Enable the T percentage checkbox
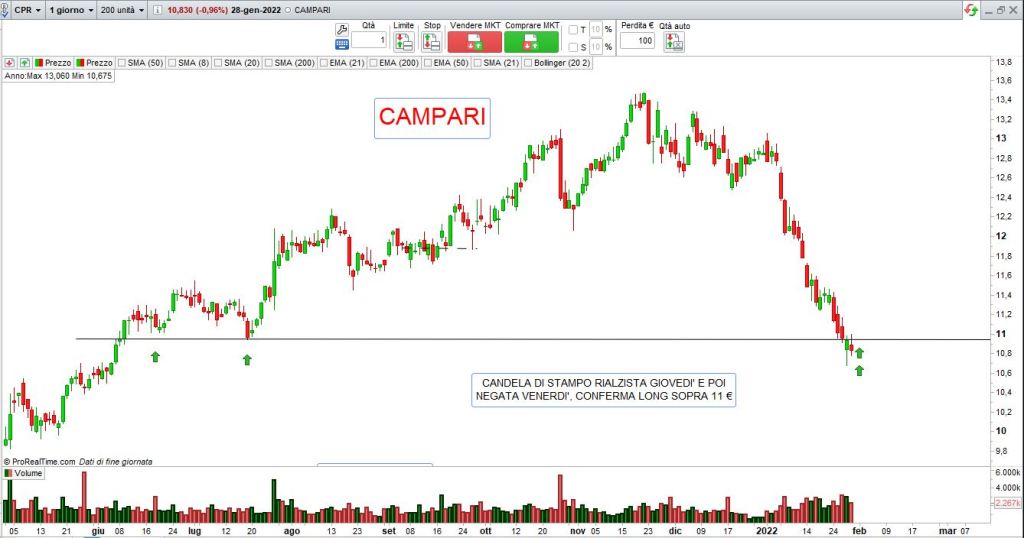 click(x=572, y=30)
